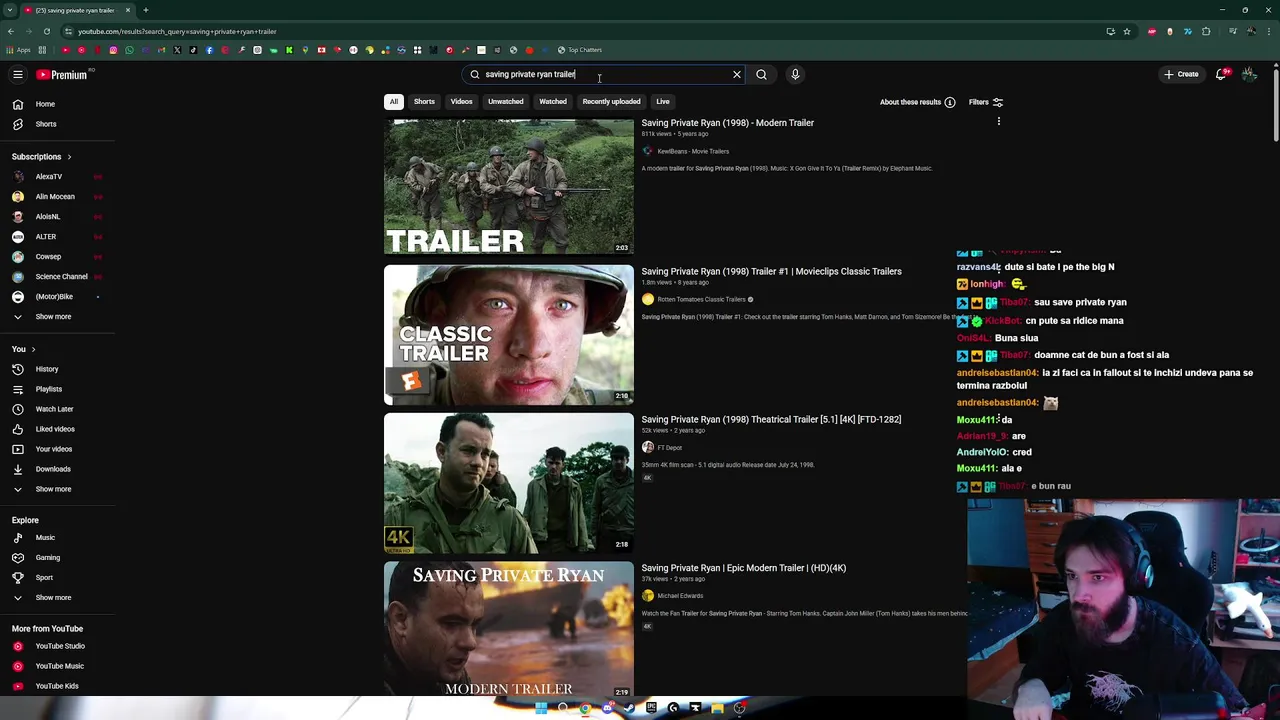Open Liked videos

click(x=57, y=429)
